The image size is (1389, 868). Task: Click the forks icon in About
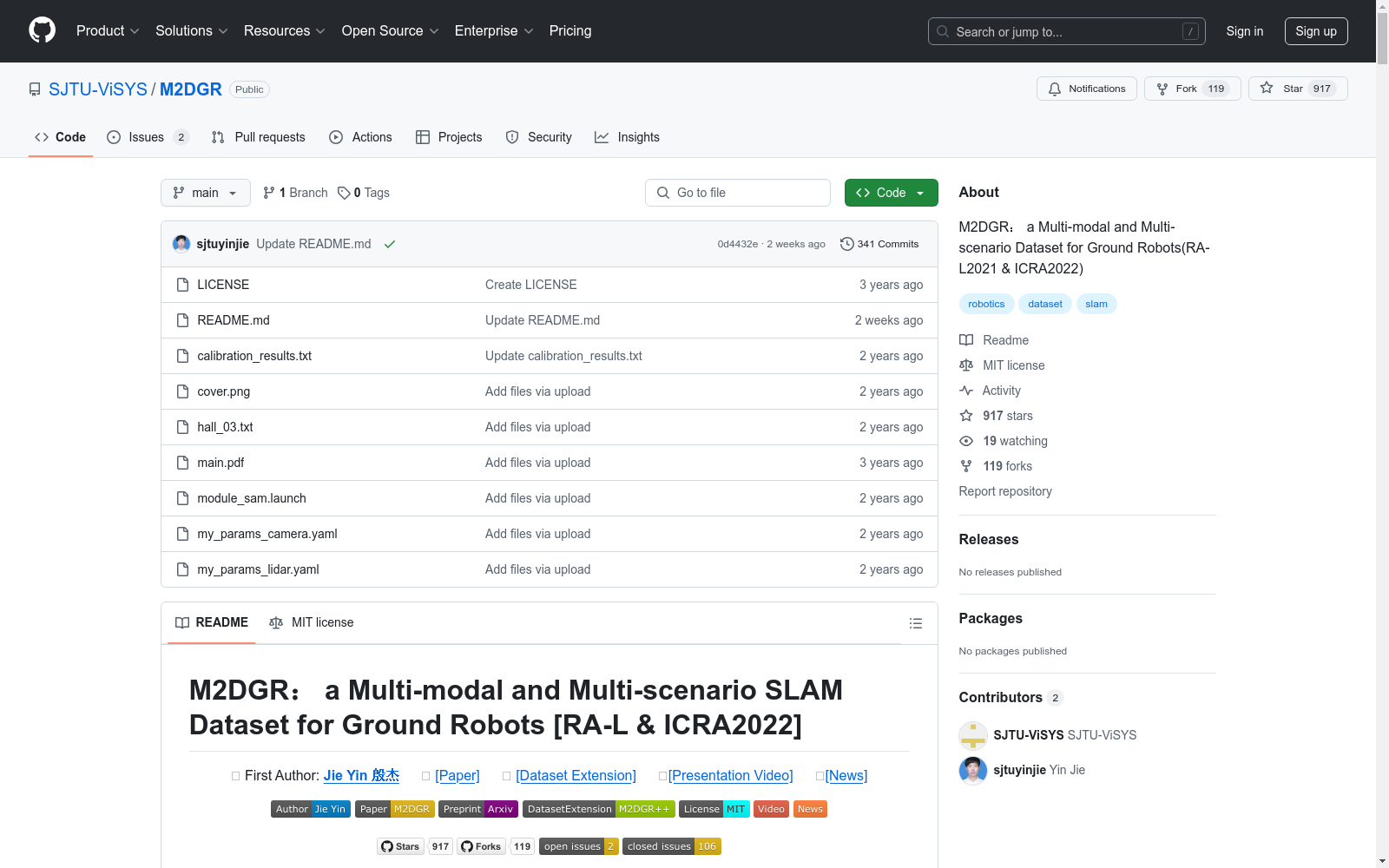tap(966, 466)
